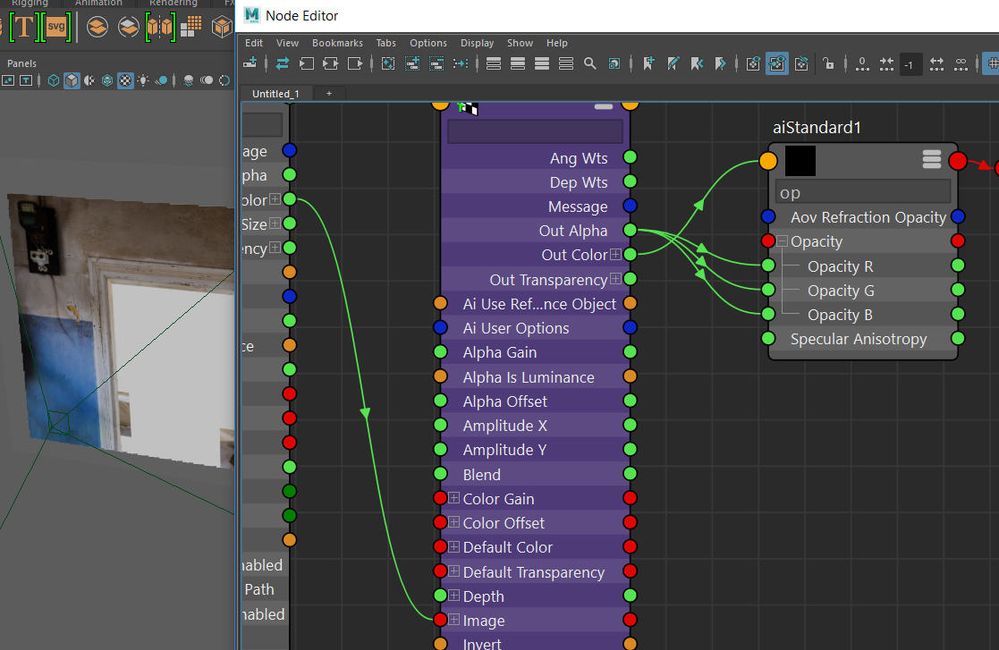The image size is (999, 650).
Task: Add a new Node Editor tab
Action: [329, 94]
